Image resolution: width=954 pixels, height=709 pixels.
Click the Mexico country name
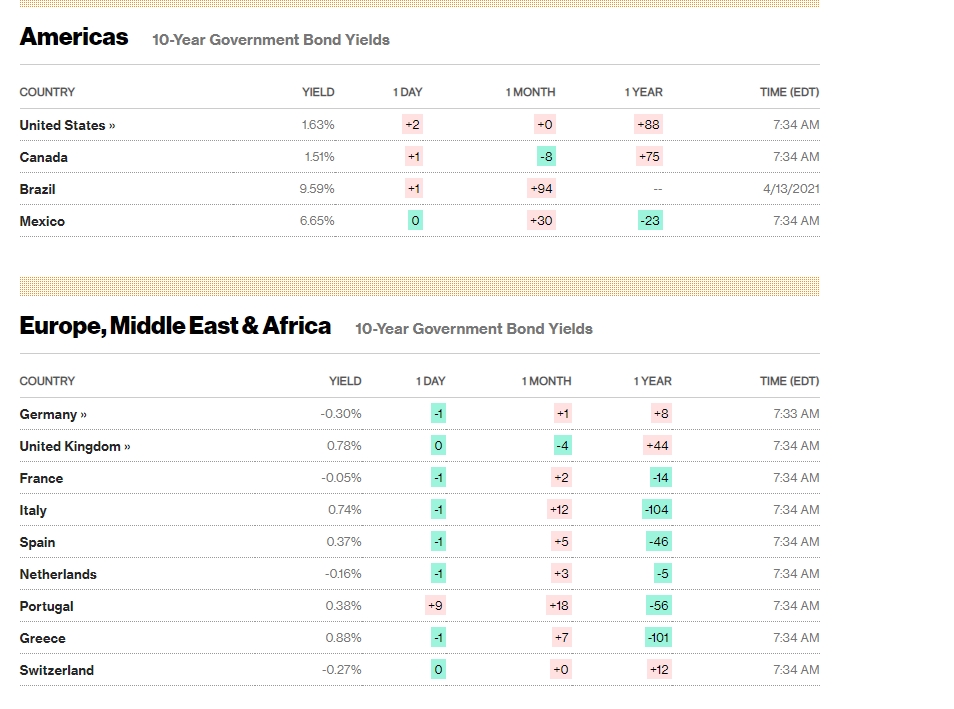coord(42,221)
